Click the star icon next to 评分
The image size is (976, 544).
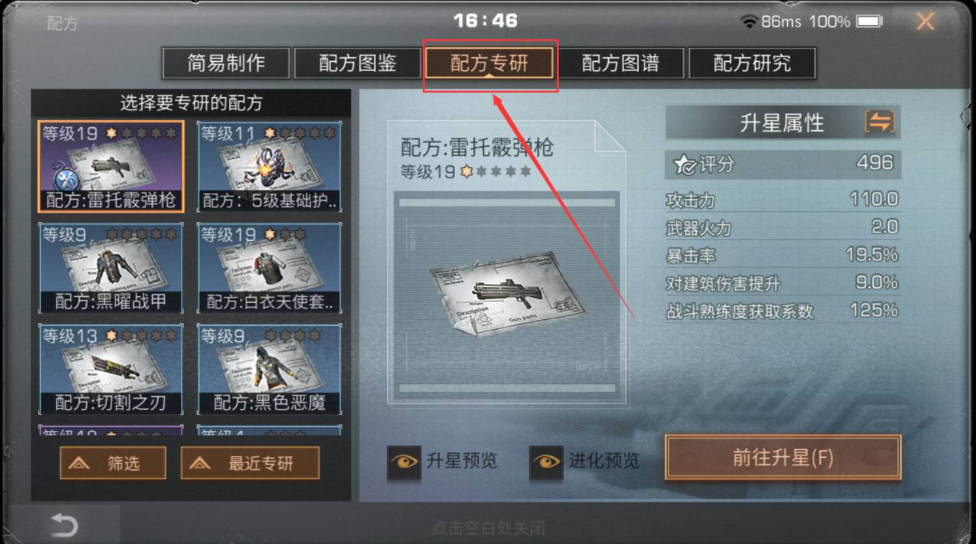684,165
